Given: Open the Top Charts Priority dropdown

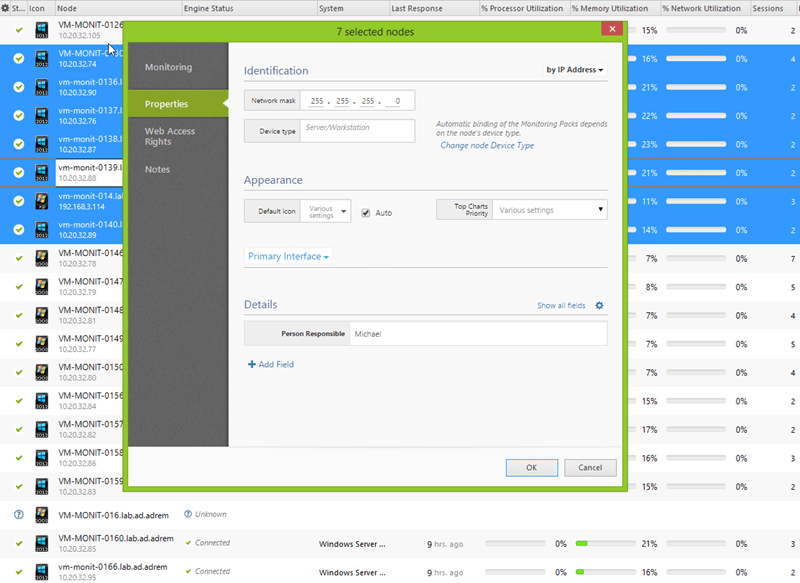Looking at the screenshot, I should coord(550,210).
